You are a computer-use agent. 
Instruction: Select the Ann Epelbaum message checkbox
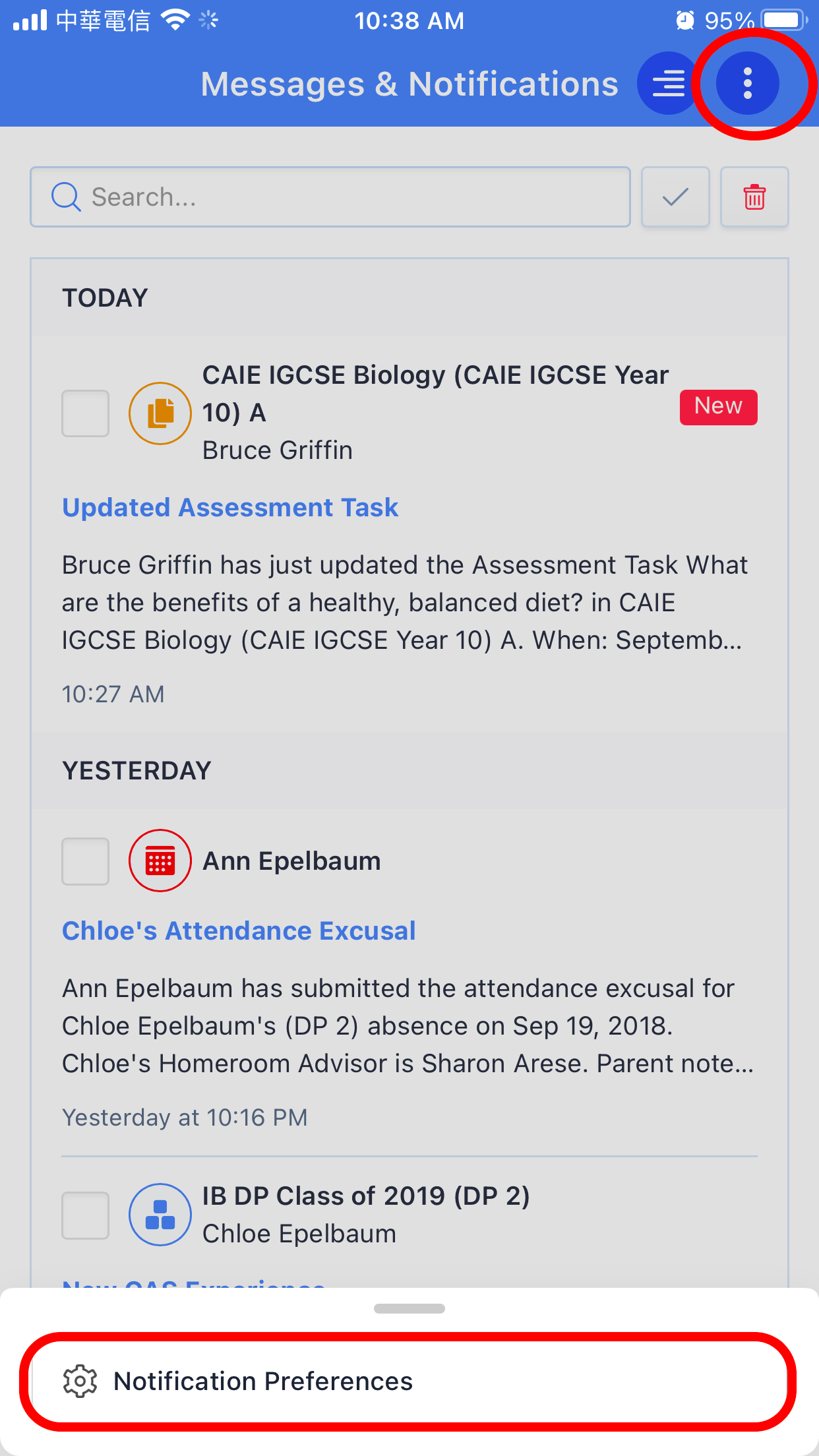coord(85,861)
